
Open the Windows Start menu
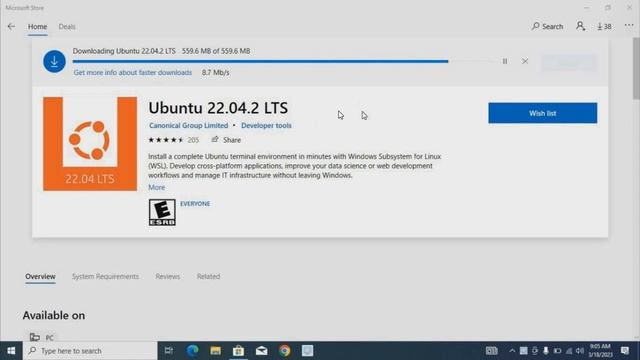click(x=11, y=351)
